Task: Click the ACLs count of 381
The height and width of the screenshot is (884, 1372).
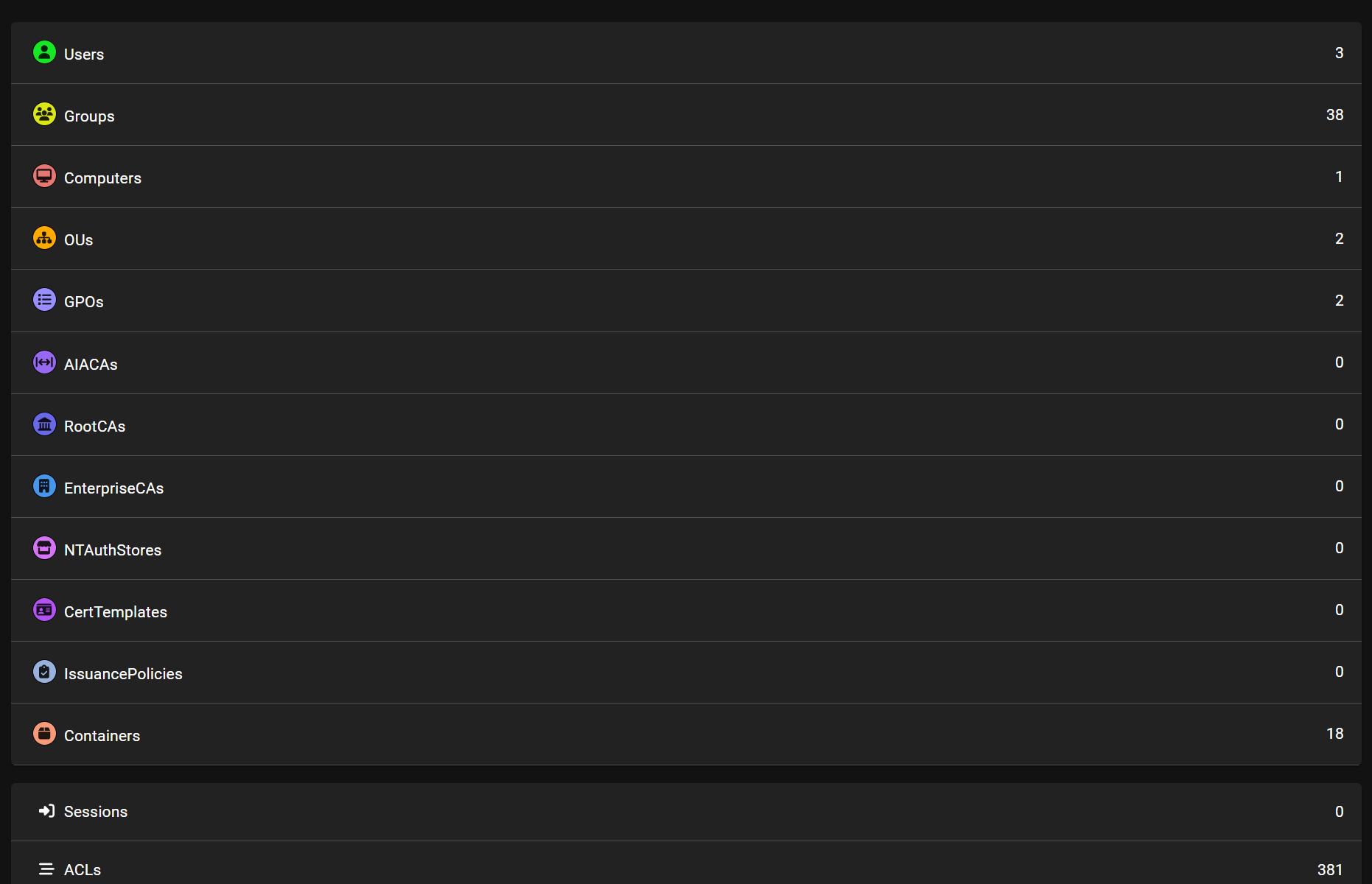Action: tap(1330, 870)
